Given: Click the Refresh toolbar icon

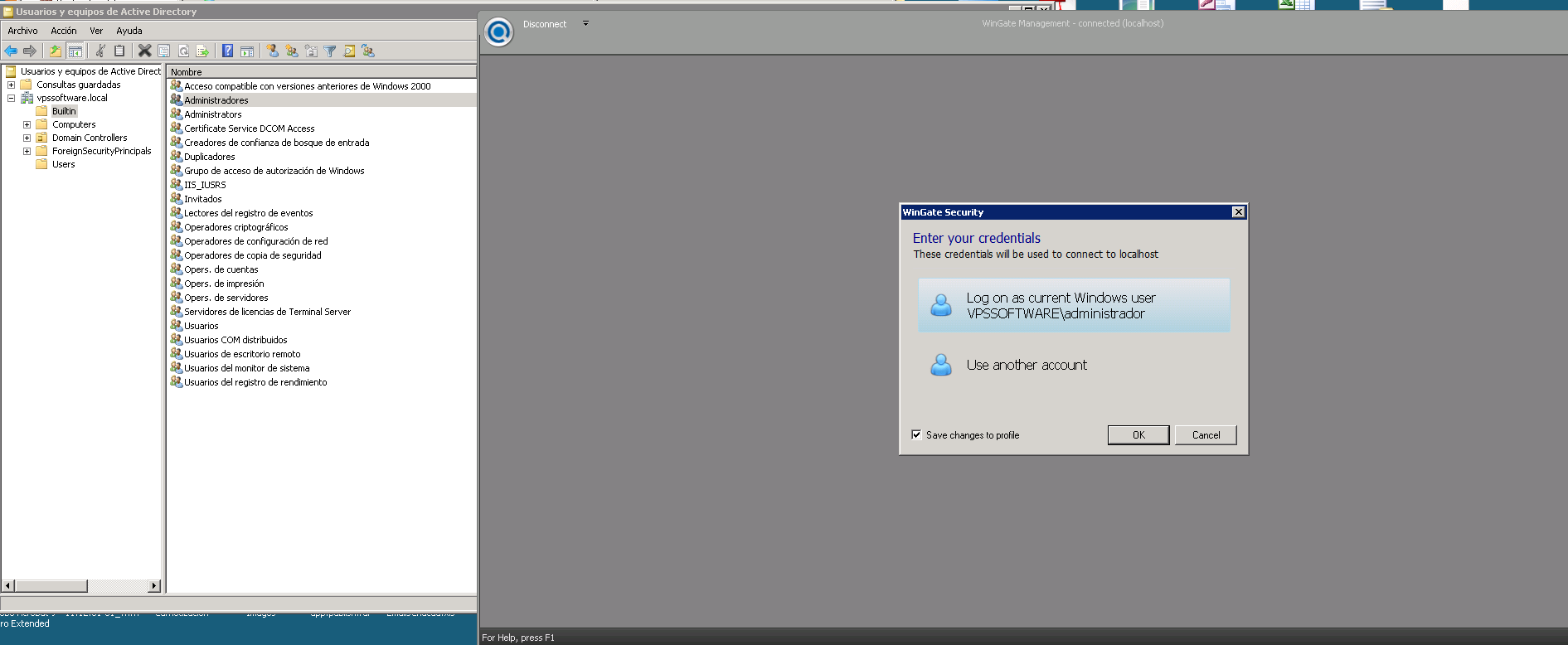Looking at the screenshot, I should pyautogui.click(x=183, y=51).
